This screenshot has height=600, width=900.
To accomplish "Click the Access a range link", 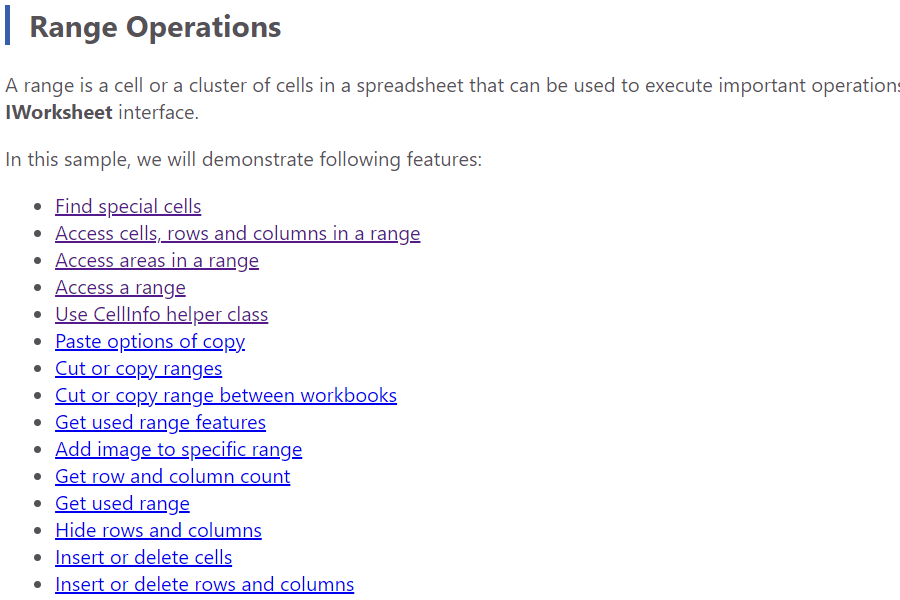I will (120, 287).
